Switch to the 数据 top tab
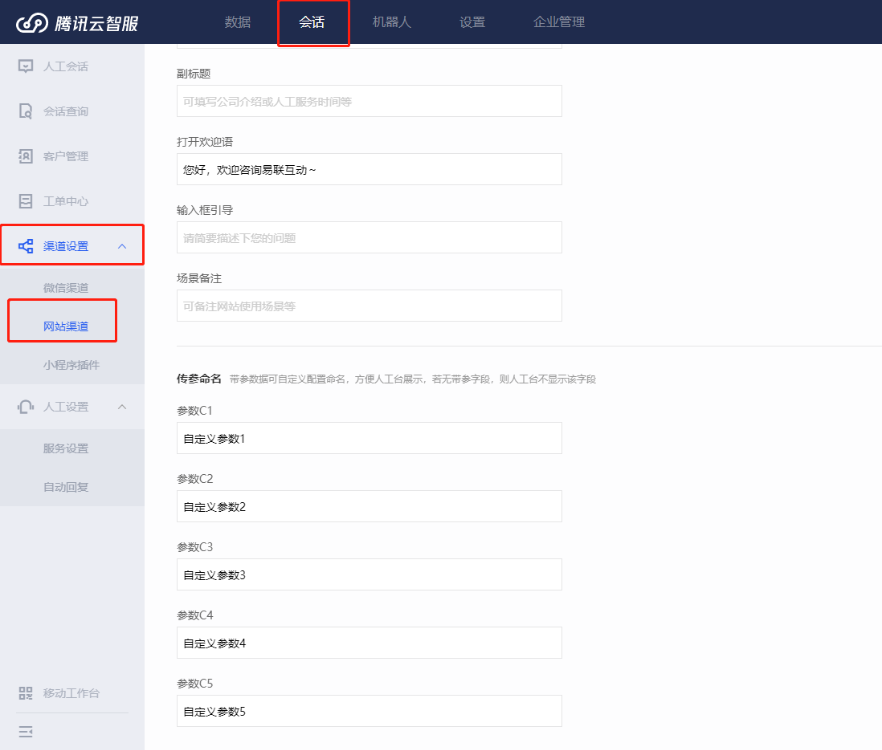 tap(238, 22)
